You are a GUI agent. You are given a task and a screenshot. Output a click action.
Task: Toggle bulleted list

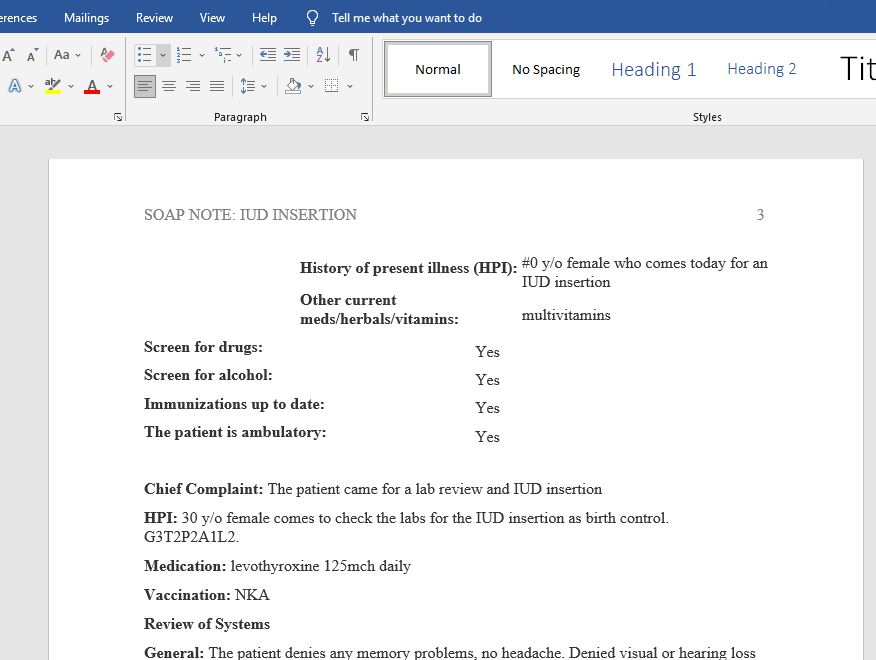click(145, 55)
